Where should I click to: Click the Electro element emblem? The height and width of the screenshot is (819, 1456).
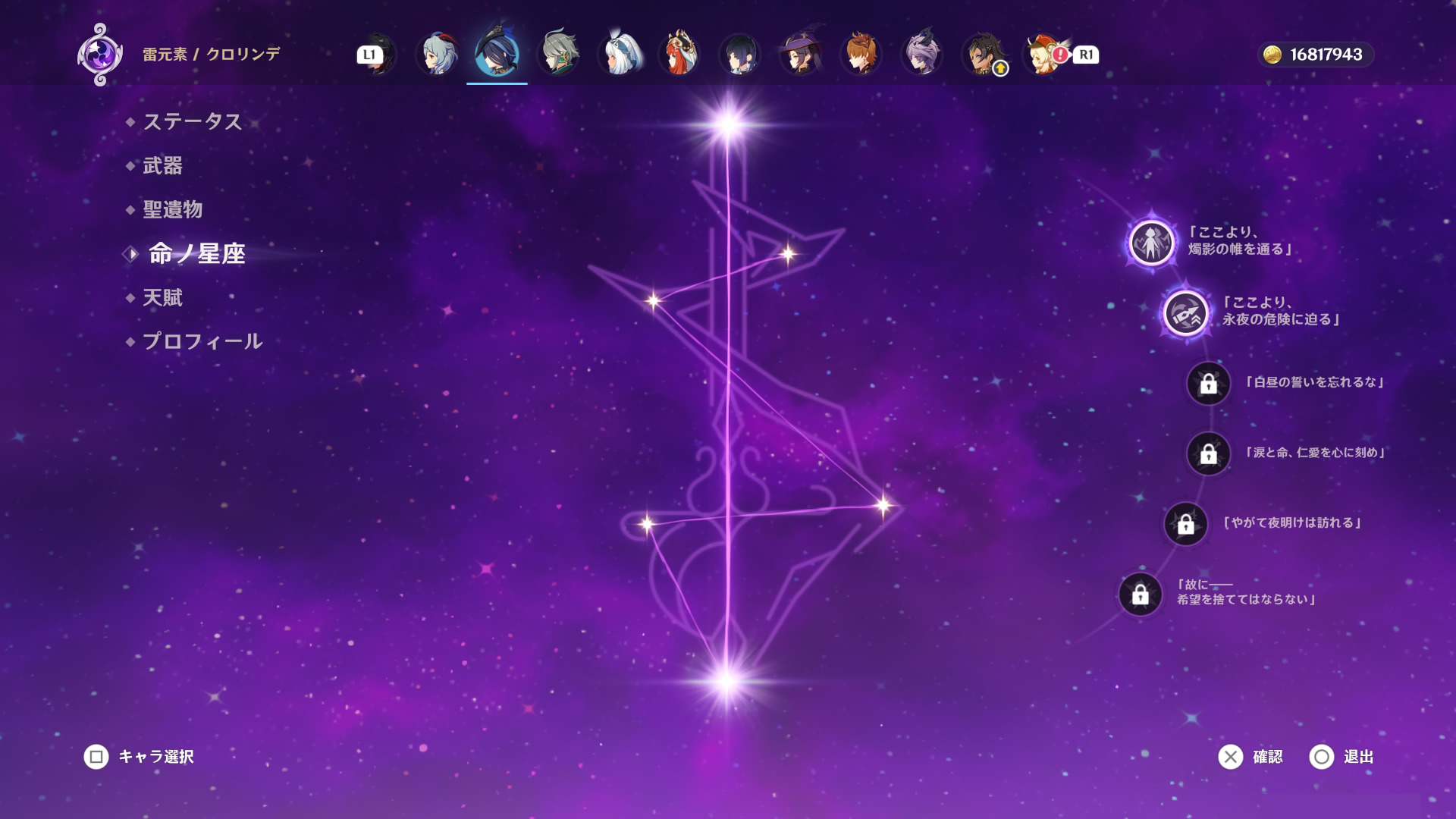point(100,55)
